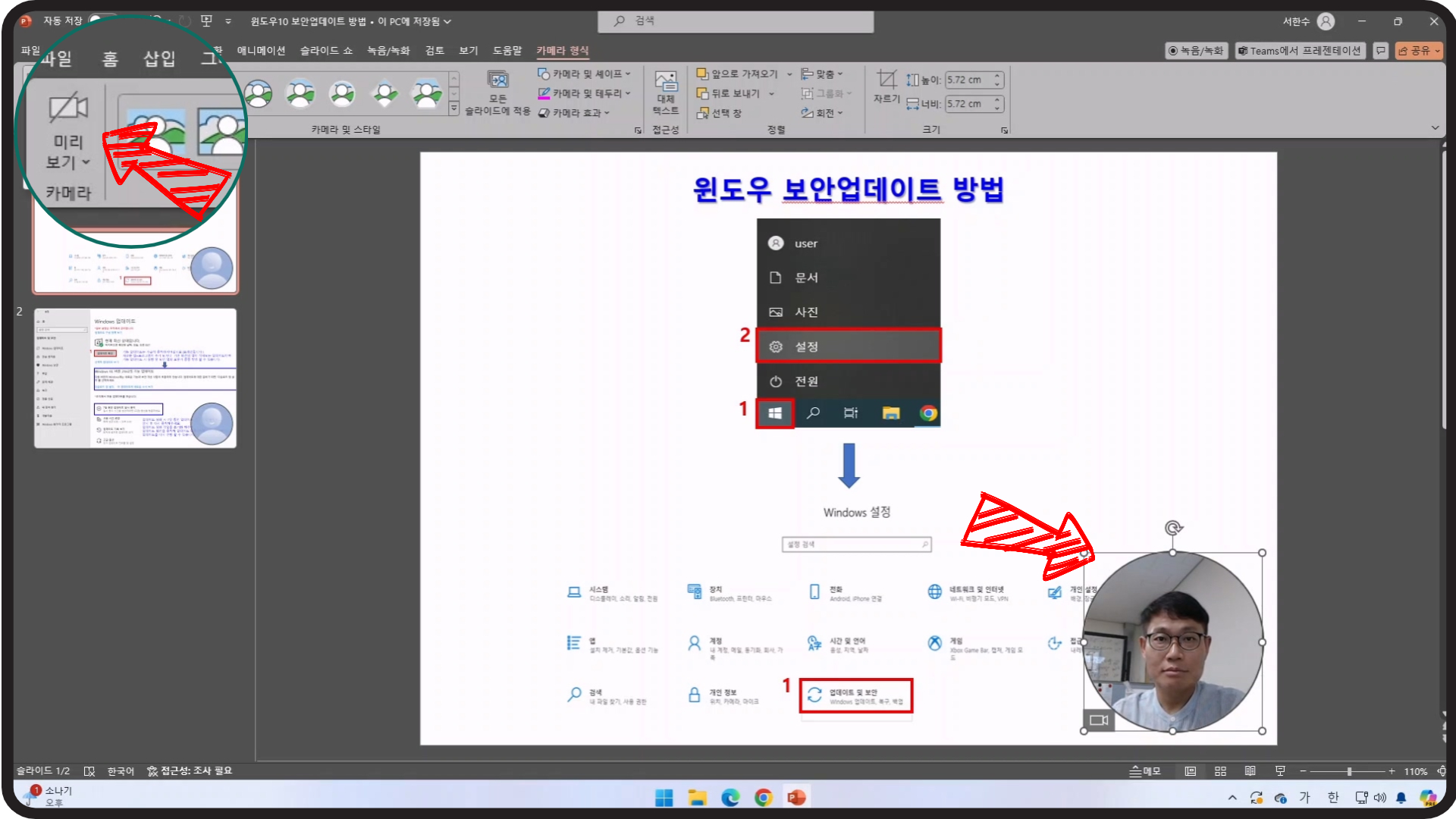Switch to the Slide Show (슬라이드 쇼) tab
This screenshot has width=1456, height=819.
326,51
